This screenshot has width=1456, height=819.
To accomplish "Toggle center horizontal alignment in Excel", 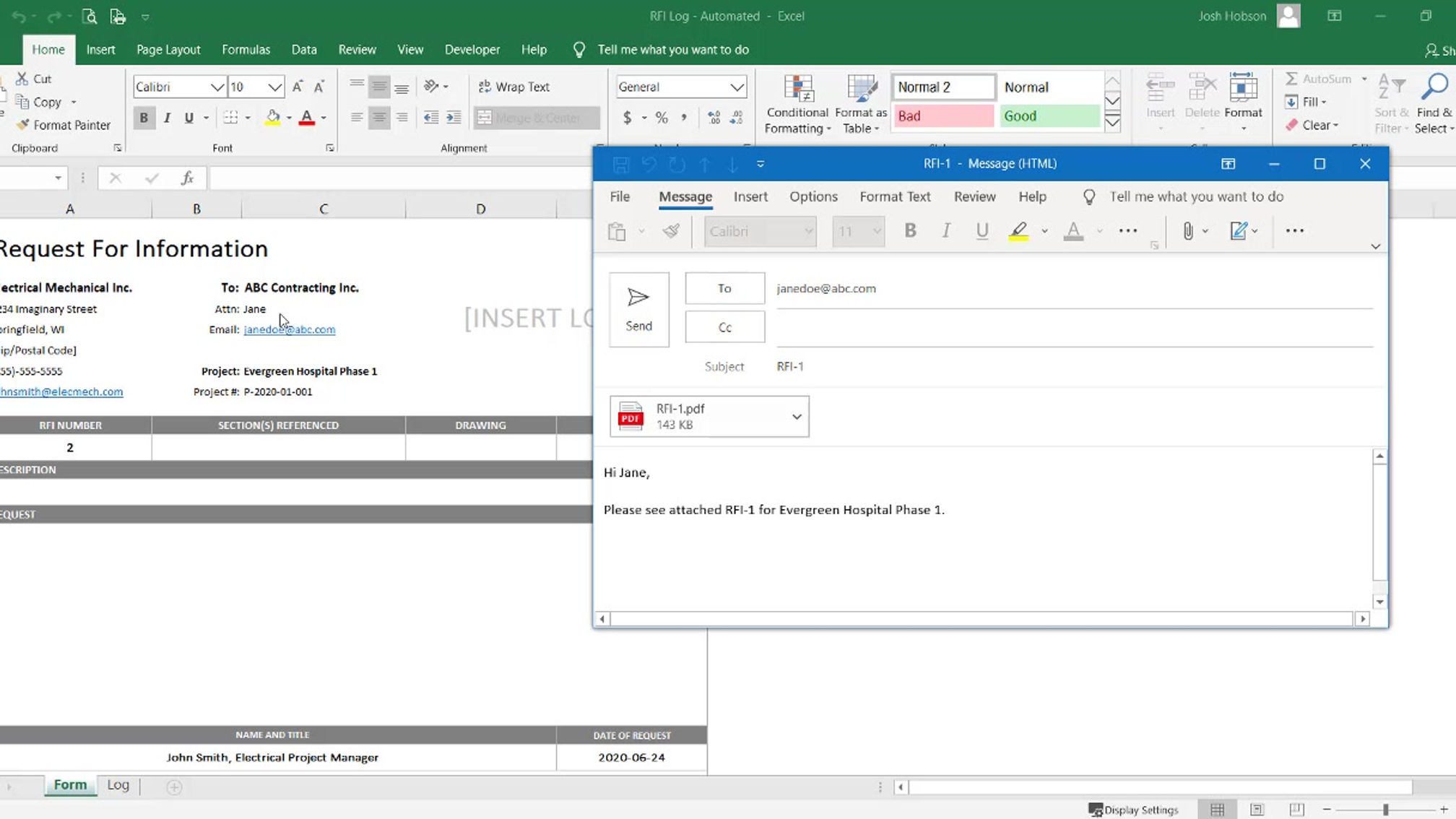I will [x=378, y=117].
